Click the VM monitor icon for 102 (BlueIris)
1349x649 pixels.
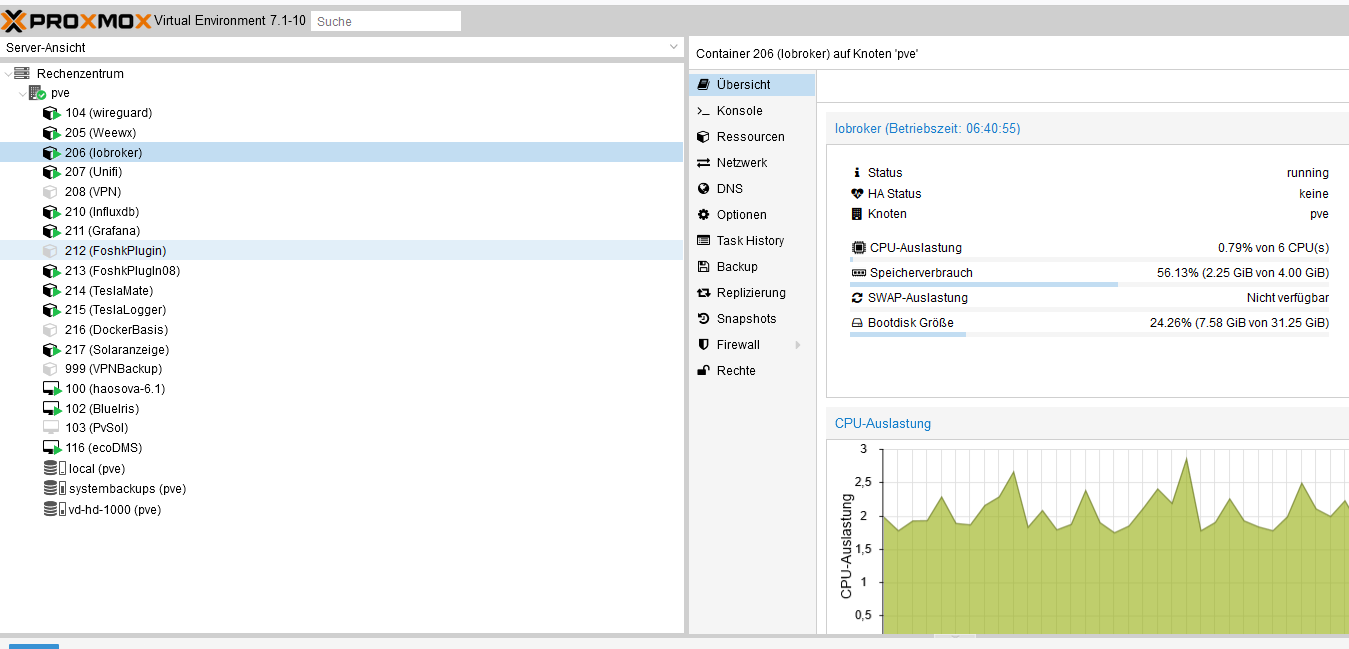tap(52, 409)
